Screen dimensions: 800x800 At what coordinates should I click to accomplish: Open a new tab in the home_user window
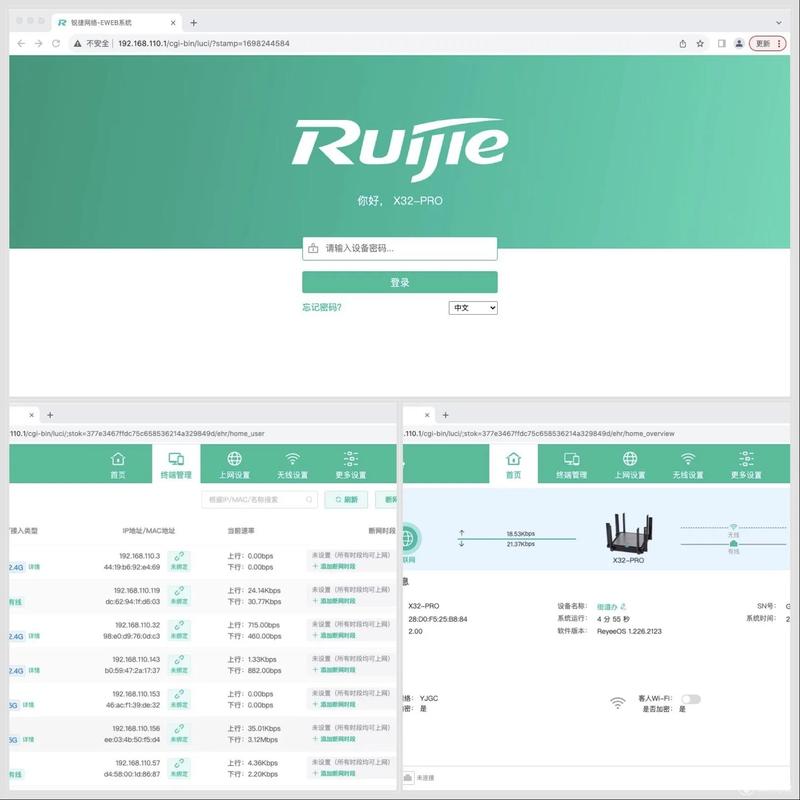tap(50, 415)
